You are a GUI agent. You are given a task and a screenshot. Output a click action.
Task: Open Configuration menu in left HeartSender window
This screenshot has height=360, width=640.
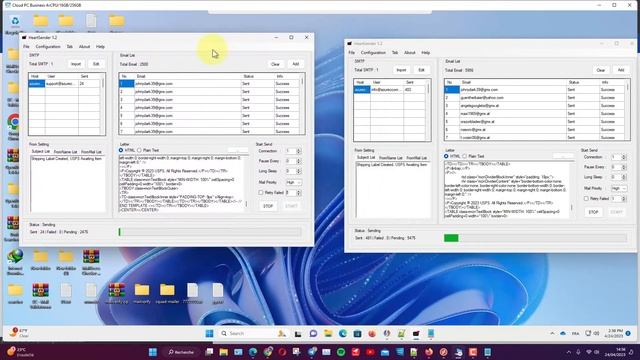click(48, 47)
